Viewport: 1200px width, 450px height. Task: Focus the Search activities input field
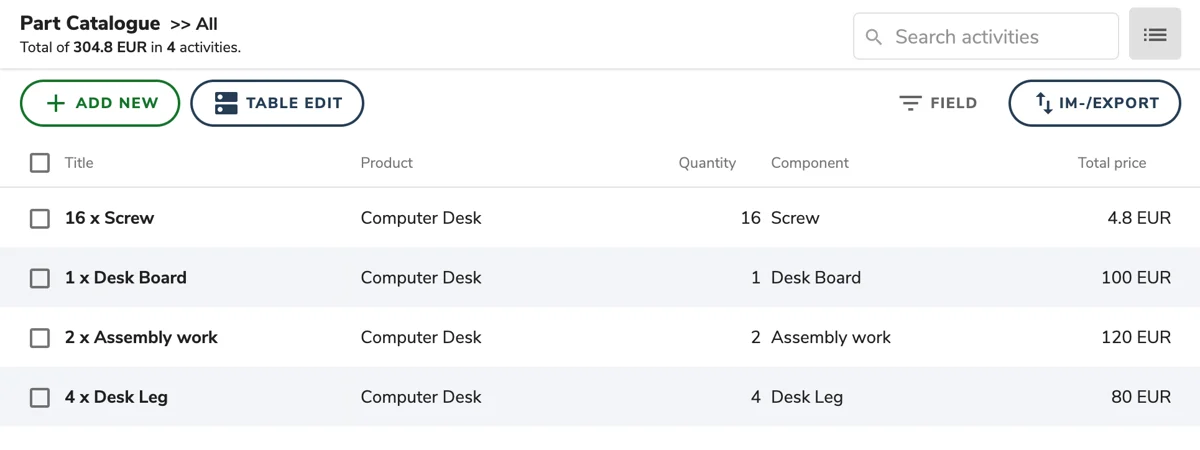(986, 37)
